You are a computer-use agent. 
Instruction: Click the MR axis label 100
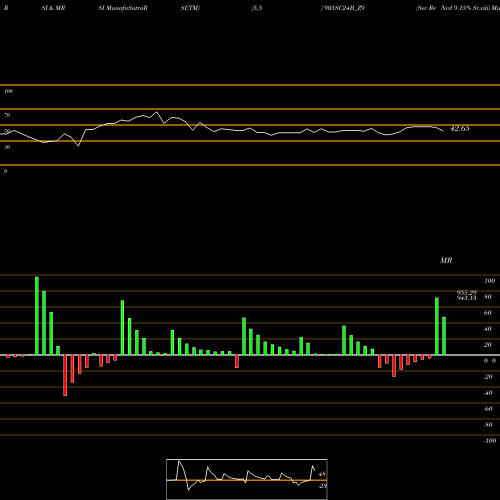coord(489,281)
